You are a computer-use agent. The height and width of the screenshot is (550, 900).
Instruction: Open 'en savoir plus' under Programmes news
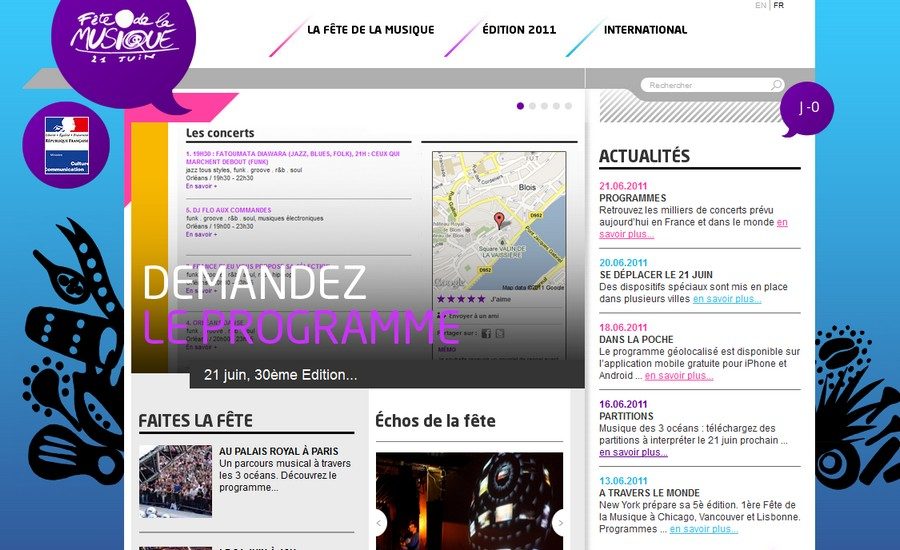(627, 234)
